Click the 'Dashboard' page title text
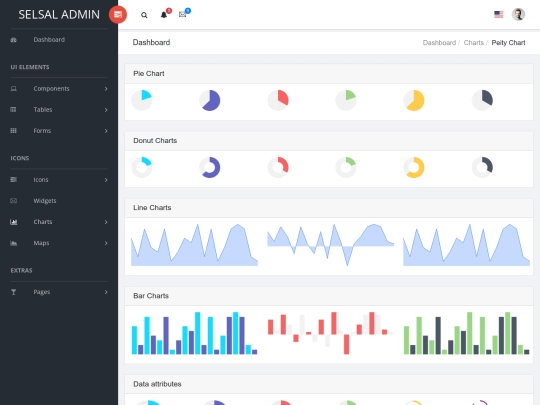The height and width of the screenshot is (405, 540). point(151,42)
